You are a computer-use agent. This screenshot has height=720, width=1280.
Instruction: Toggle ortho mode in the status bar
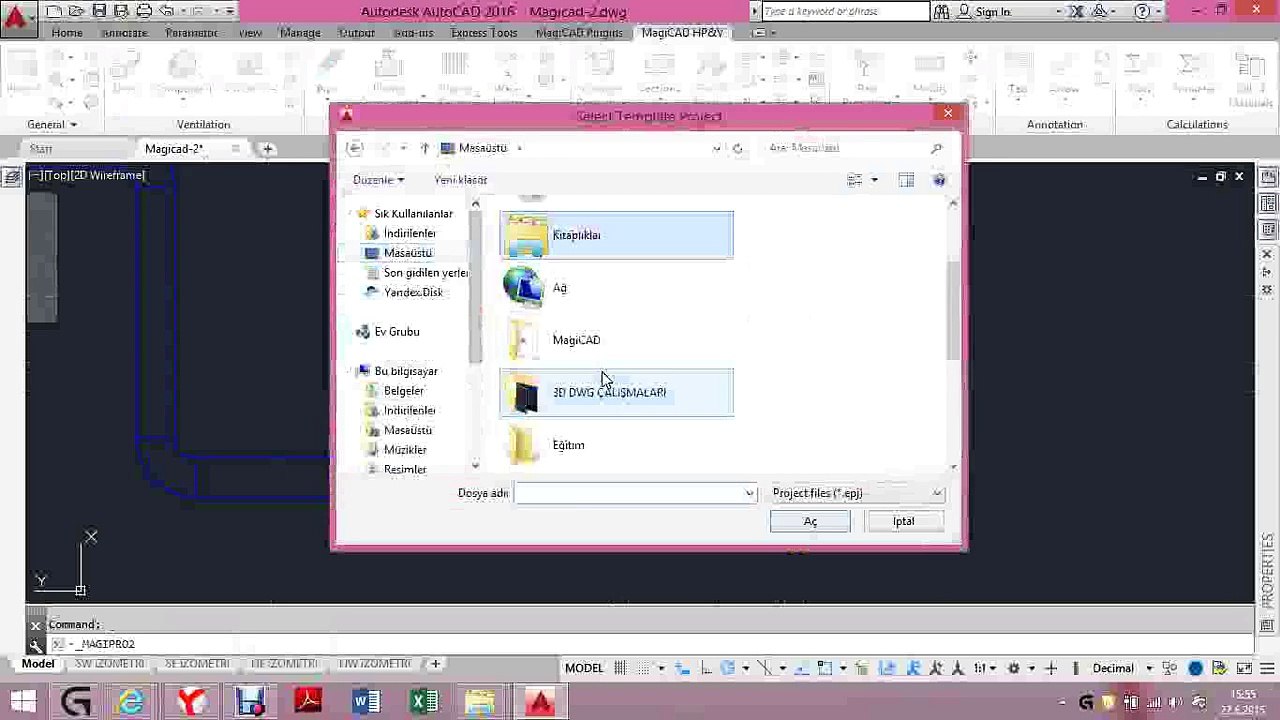pos(706,668)
